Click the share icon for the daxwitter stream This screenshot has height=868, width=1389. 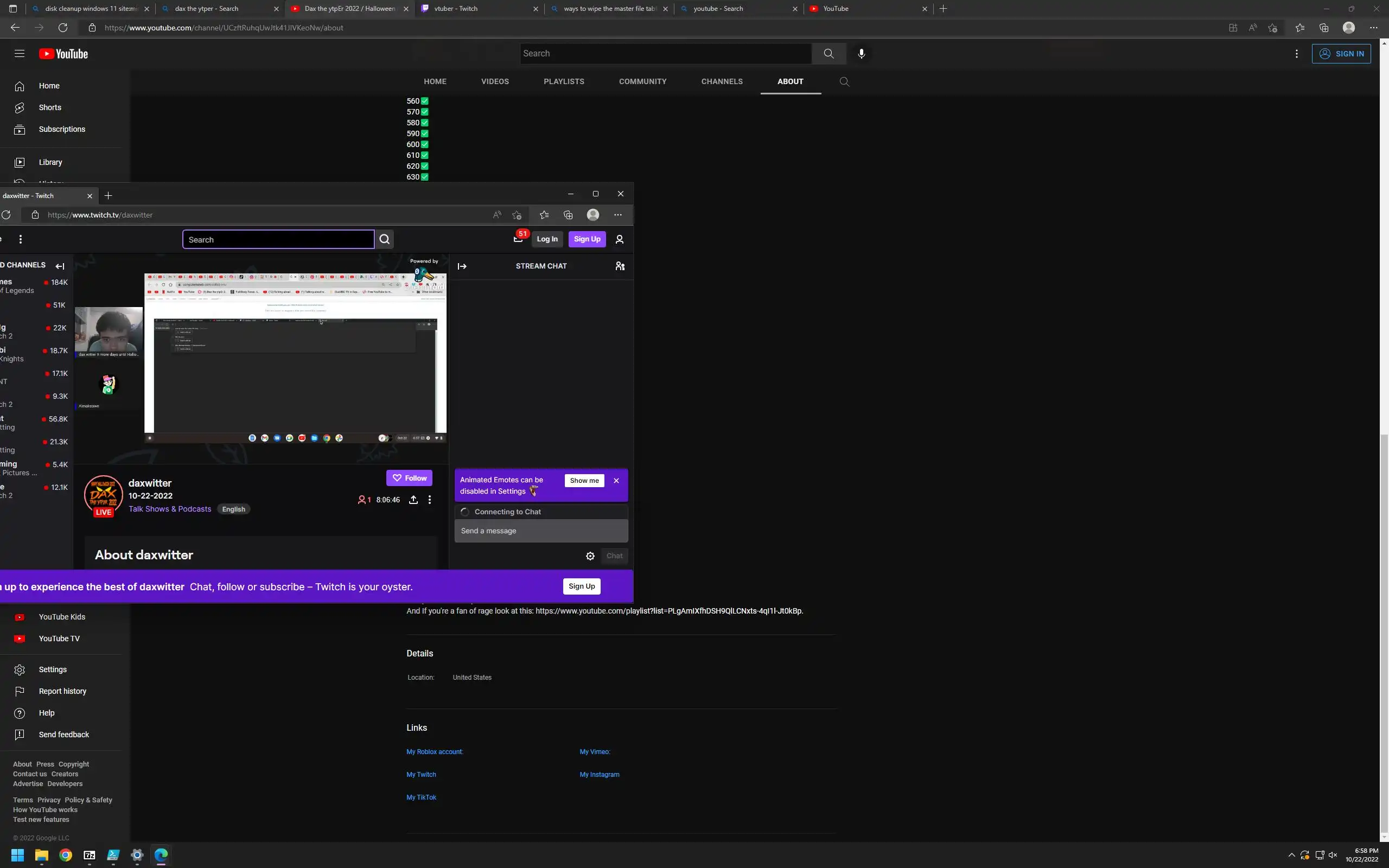pos(413,500)
